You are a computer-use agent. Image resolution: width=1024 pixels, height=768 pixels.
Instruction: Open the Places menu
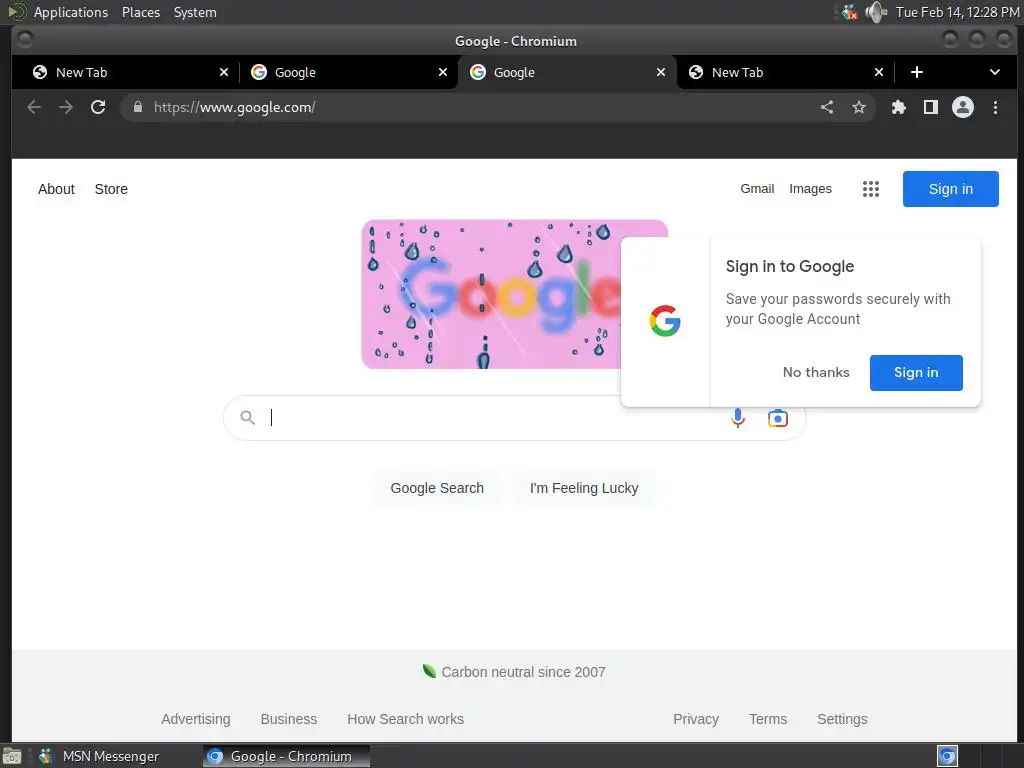[140, 12]
